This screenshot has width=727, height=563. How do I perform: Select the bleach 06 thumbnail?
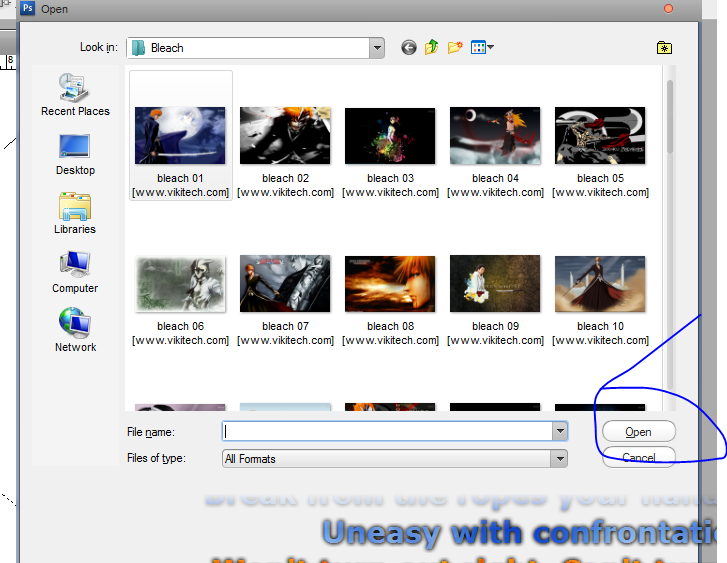pyautogui.click(x=180, y=284)
